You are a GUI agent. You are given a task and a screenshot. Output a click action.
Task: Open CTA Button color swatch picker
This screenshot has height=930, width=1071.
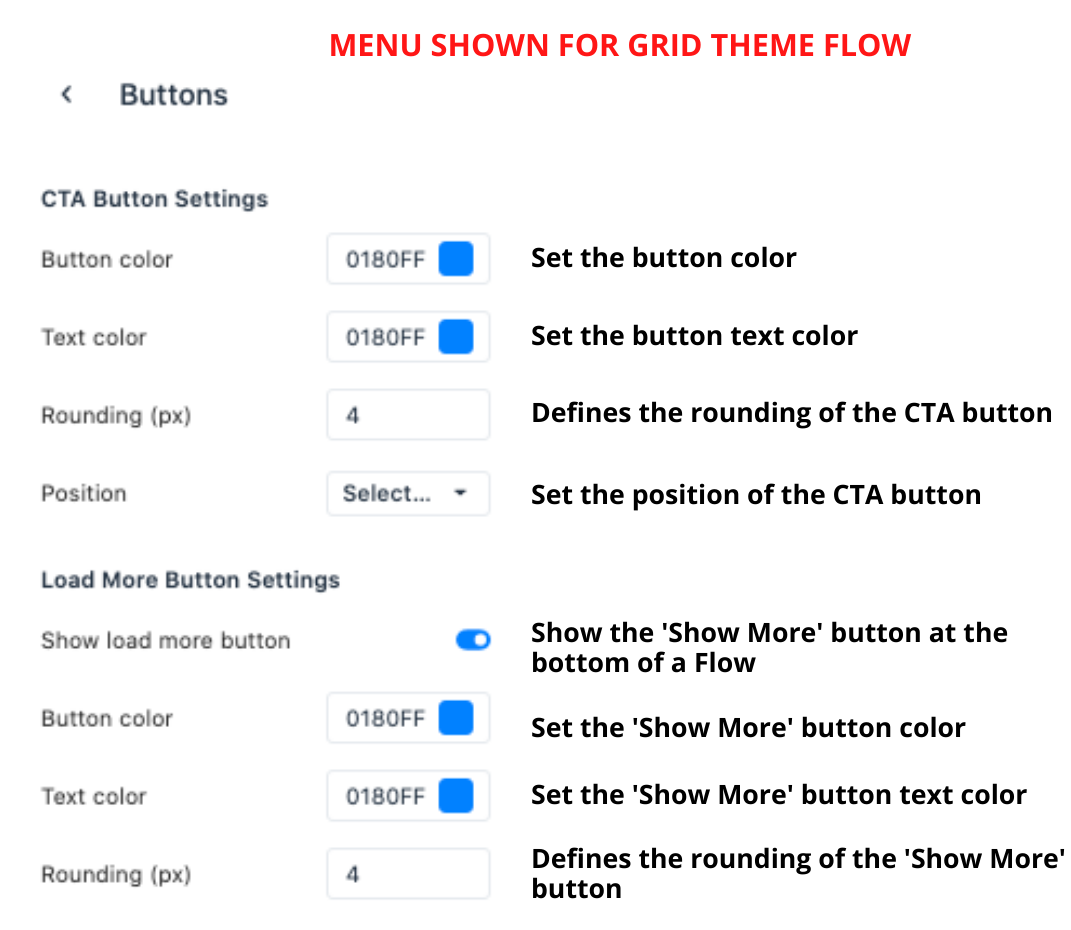click(x=456, y=260)
